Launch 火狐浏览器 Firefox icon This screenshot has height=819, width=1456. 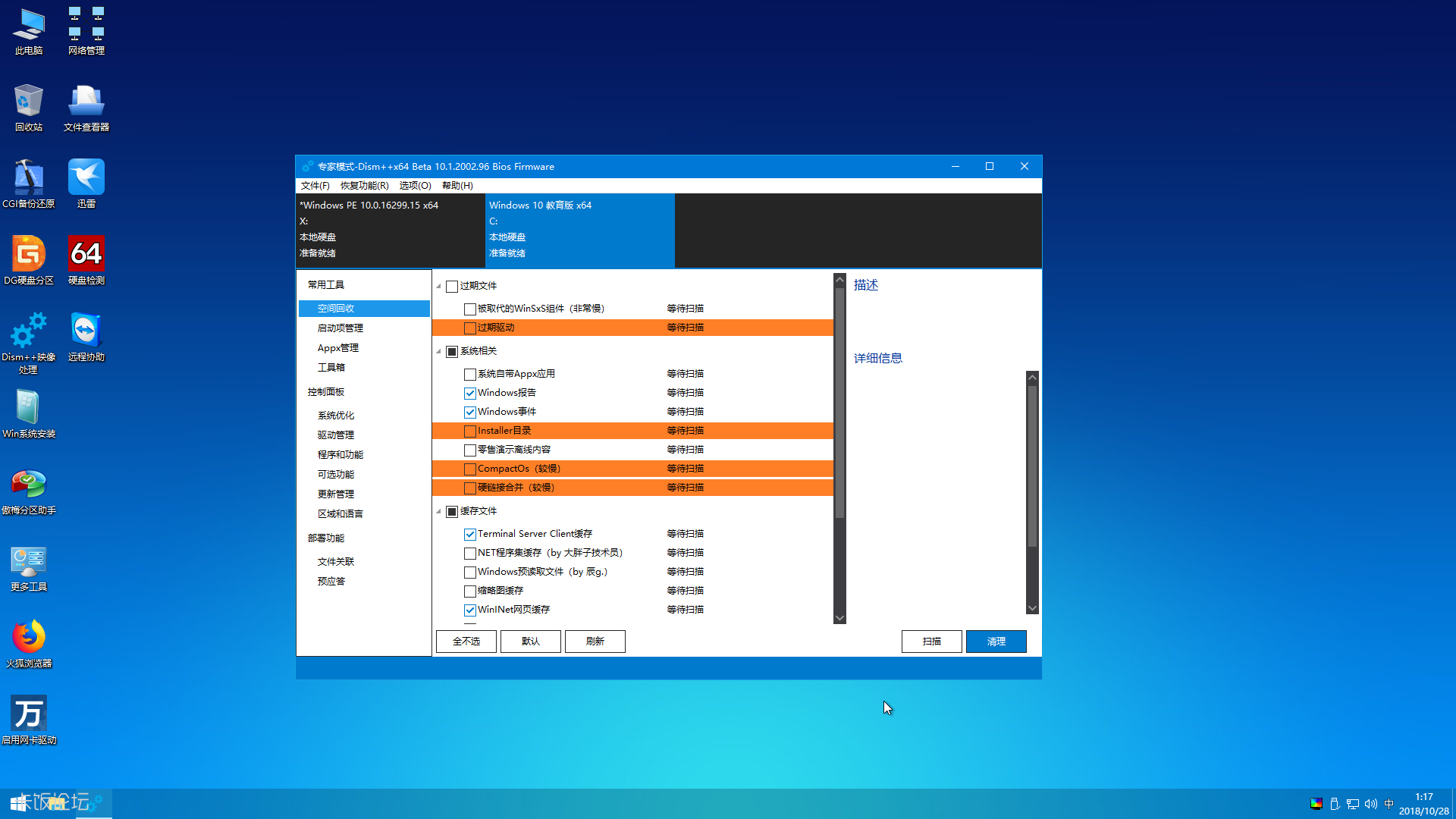(29, 645)
